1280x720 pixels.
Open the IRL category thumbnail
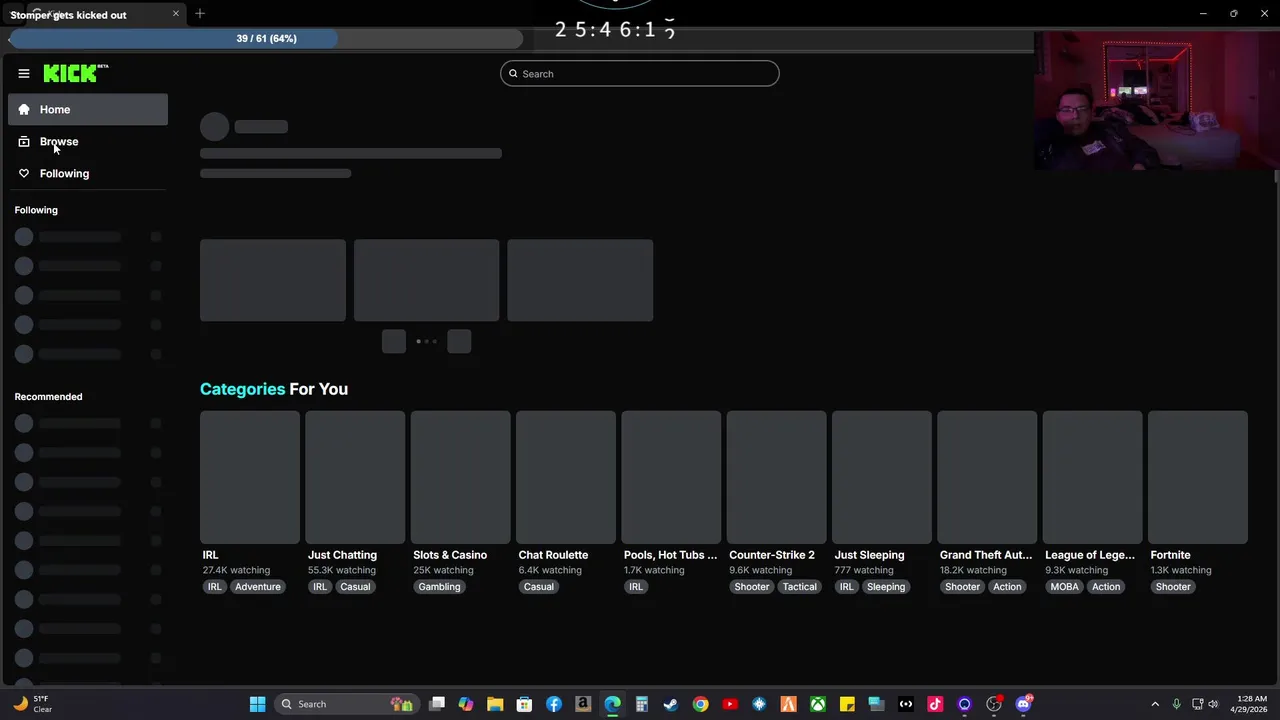[250, 477]
